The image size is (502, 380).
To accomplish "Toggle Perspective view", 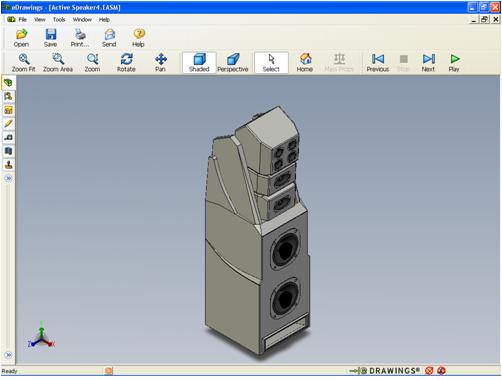I will click(x=233, y=63).
